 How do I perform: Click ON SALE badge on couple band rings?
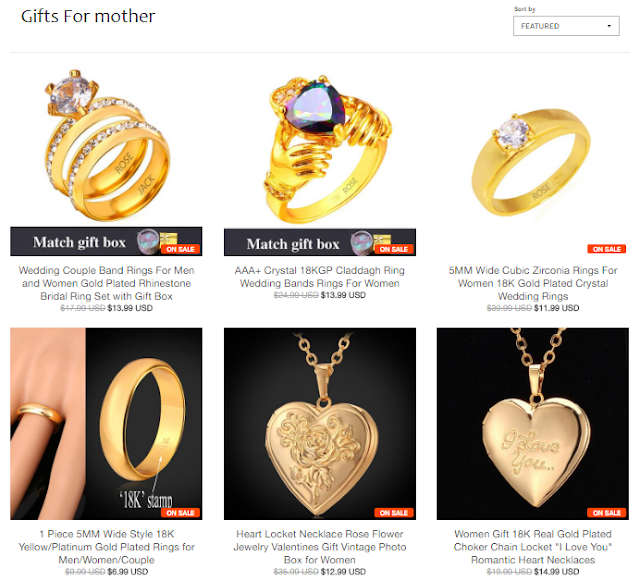point(180,249)
